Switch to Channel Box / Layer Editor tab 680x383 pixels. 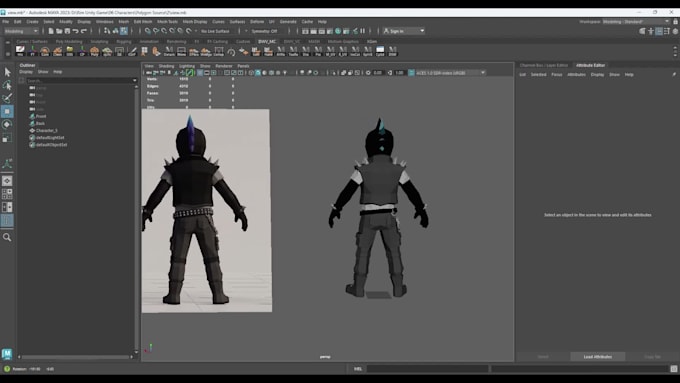543,65
